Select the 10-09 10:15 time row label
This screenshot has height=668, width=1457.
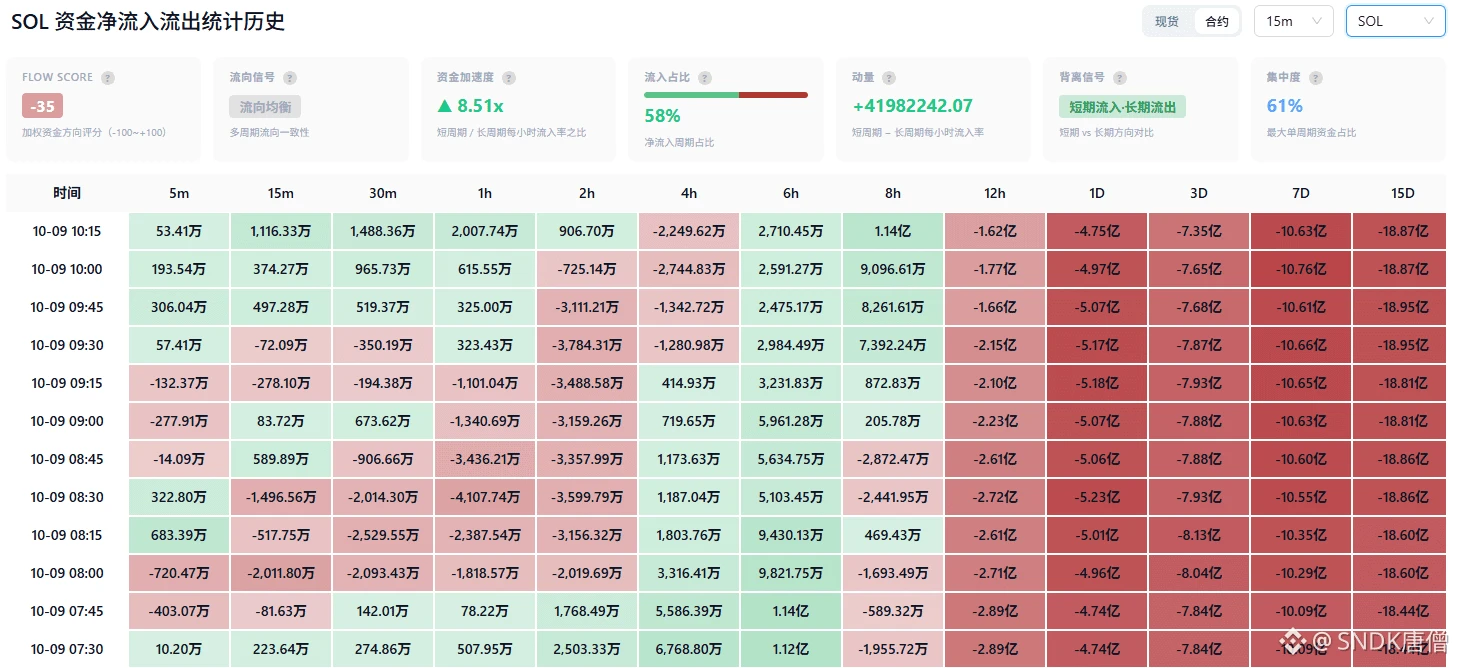[x=67, y=231]
